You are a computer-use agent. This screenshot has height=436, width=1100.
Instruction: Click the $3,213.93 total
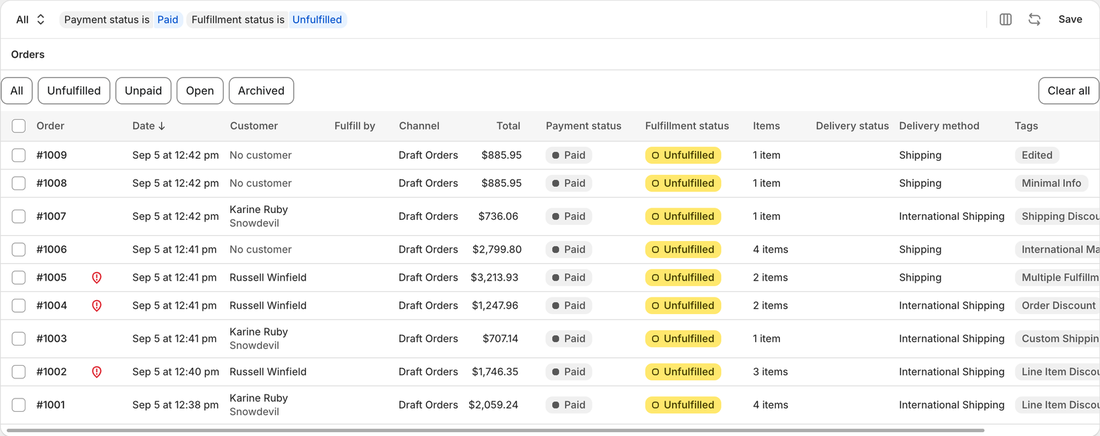coord(495,277)
